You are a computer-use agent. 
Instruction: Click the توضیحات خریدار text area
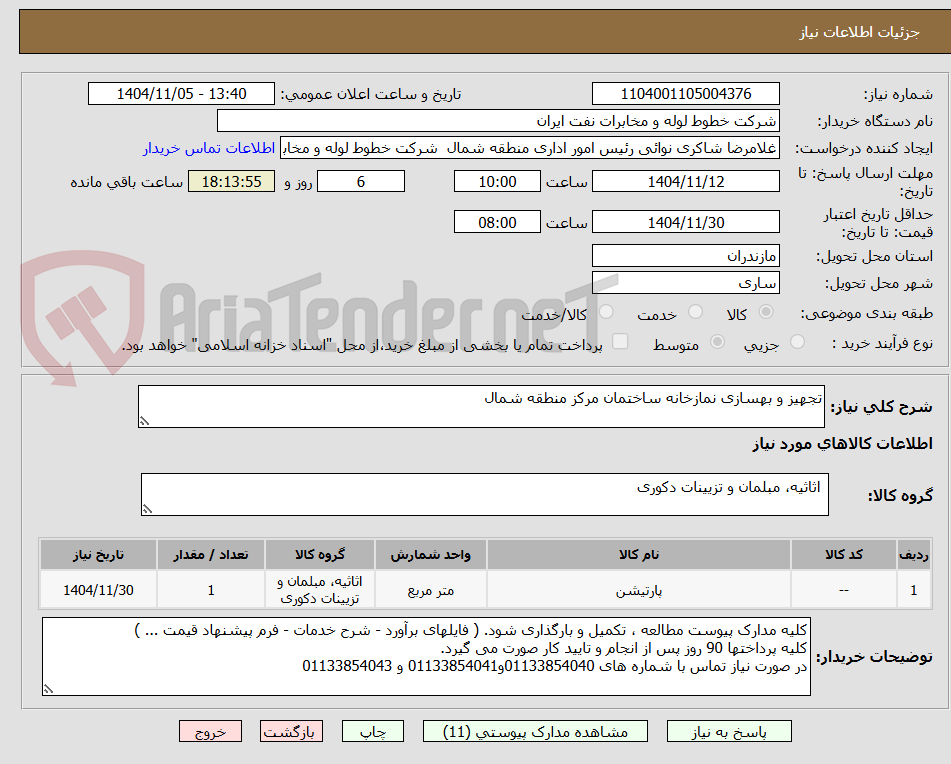426,657
